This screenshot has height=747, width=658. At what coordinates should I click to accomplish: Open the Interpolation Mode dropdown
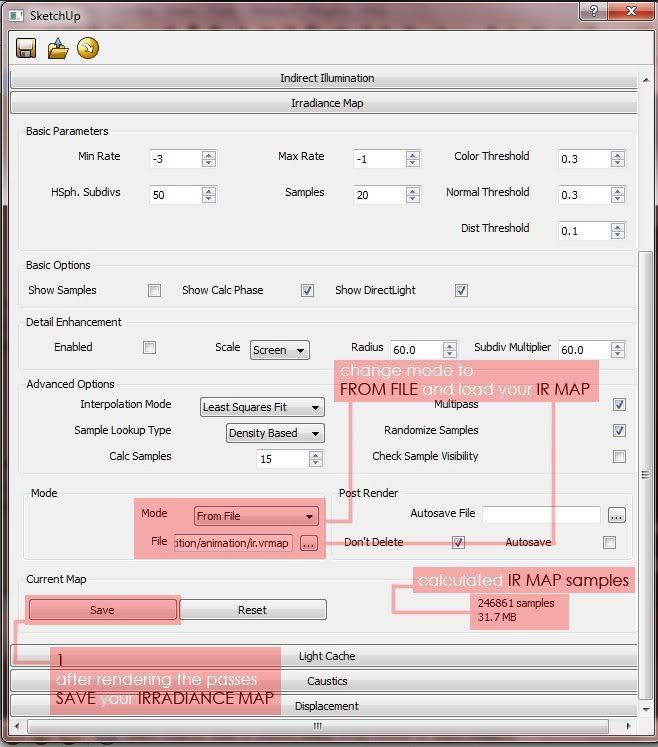(x=262, y=407)
